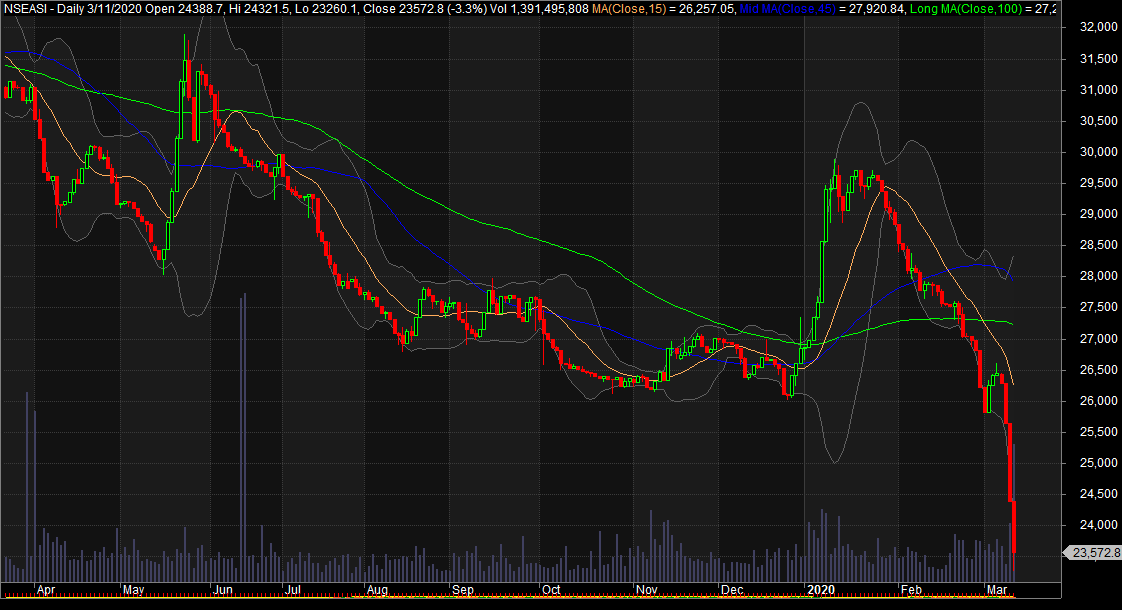Select the Jun marker on the time axis
The height and width of the screenshot is (610, 1122).
(x=223, y=590)
